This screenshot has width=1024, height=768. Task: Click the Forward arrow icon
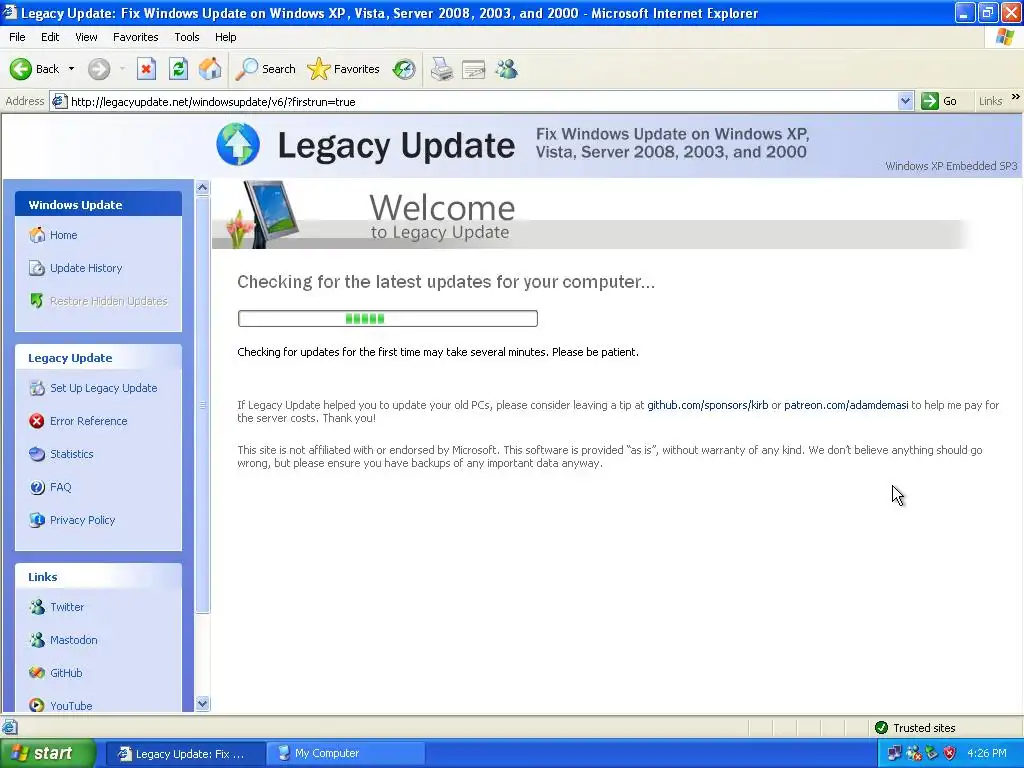click(99, 69)
